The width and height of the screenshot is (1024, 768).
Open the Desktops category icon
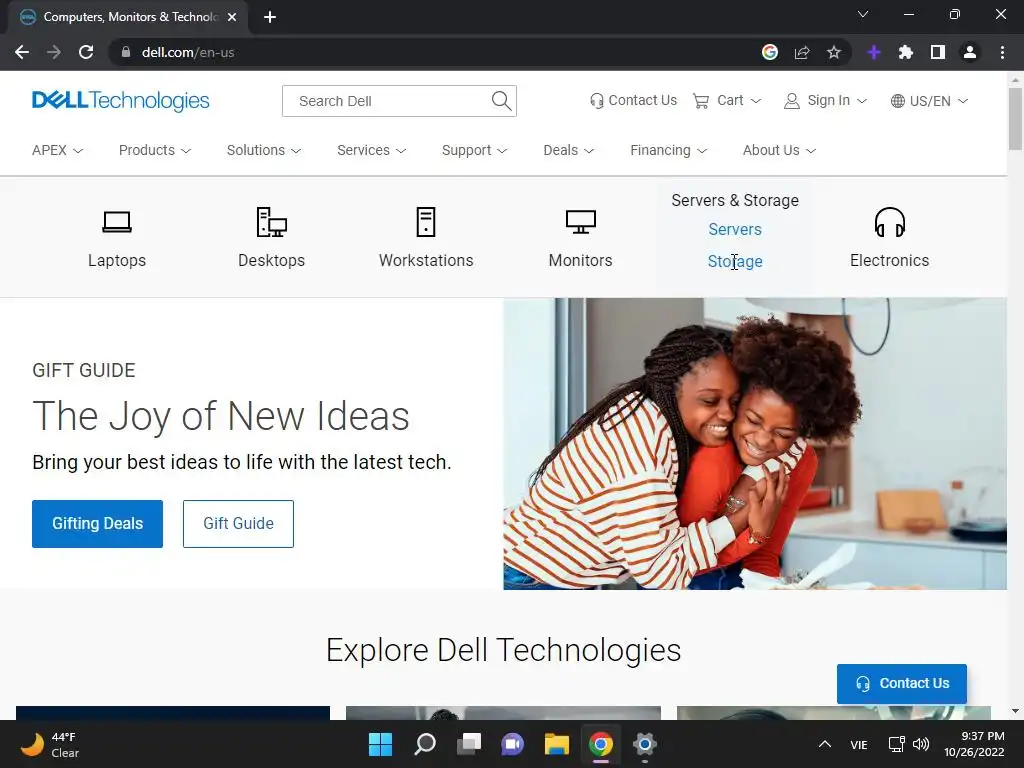pos(272,222)
